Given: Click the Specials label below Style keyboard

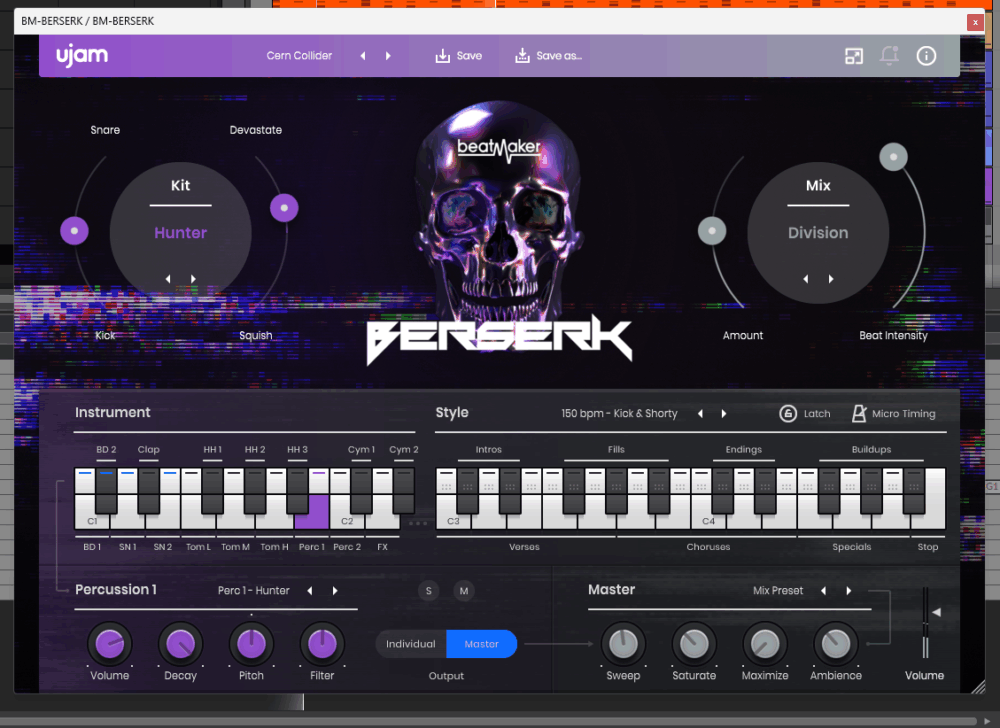Looking at the screenshot, I should click(x=851, y=547).
